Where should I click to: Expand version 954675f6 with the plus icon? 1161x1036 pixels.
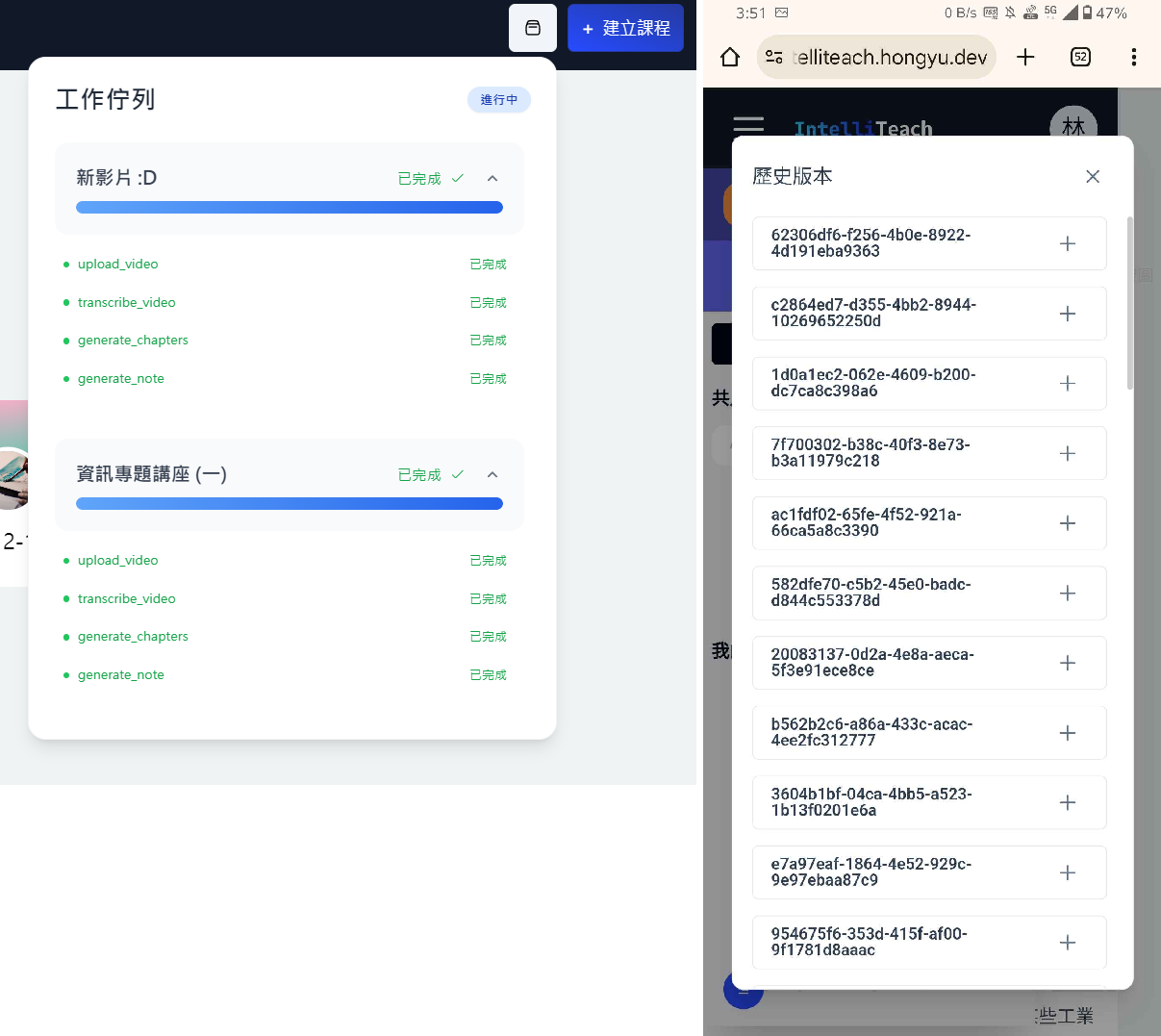point(1067,943)
